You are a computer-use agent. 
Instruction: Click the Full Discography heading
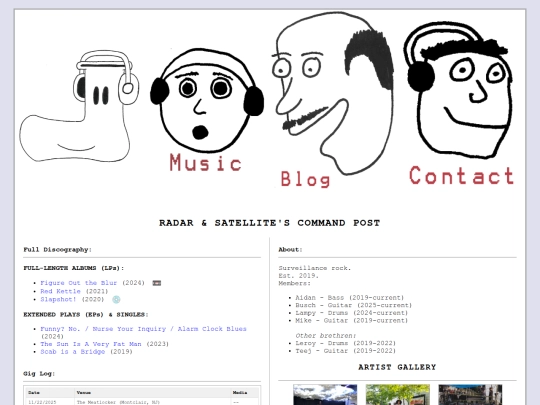pos(58,250)
